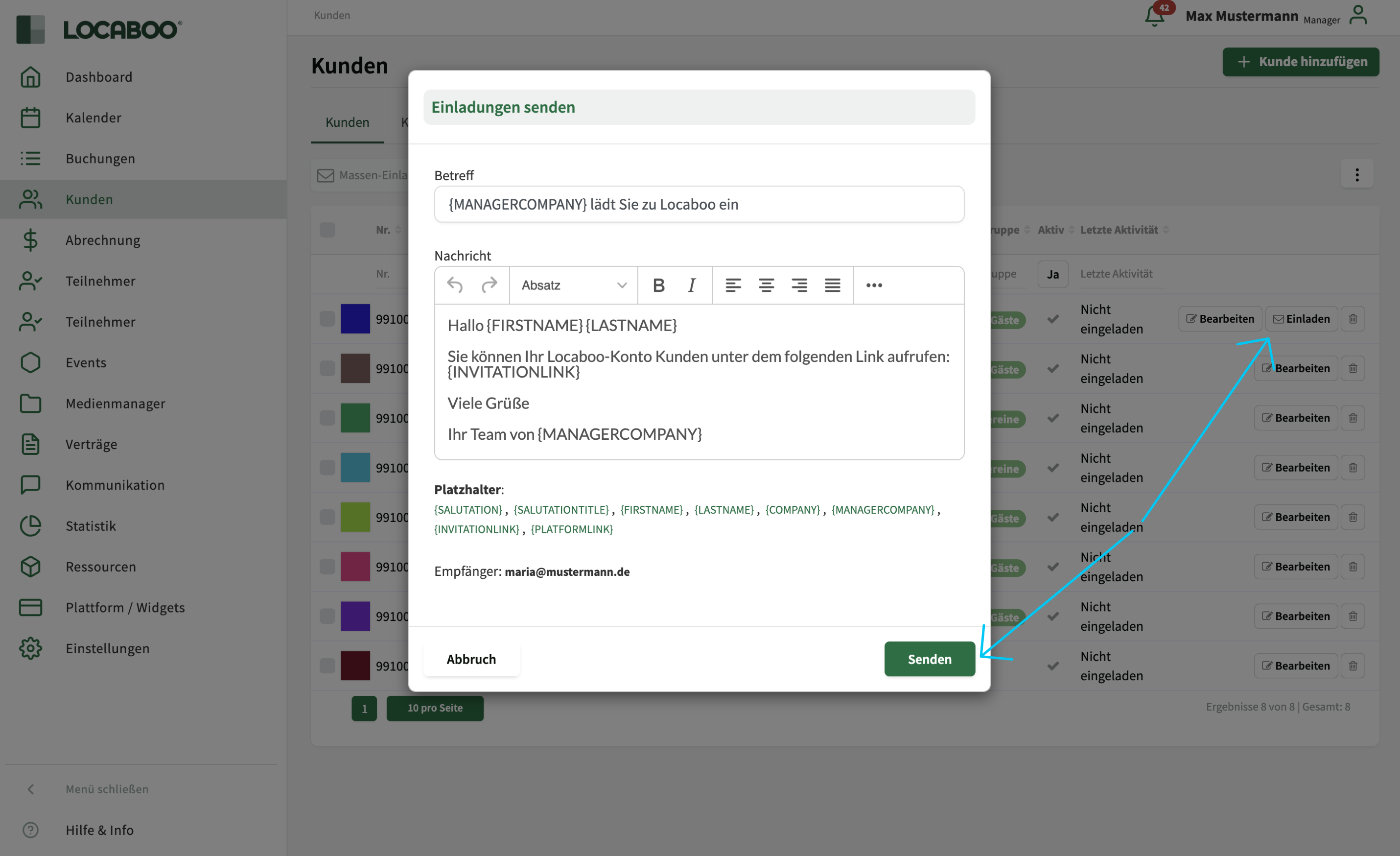1400x856 pixels.
Task: Click the Abbruch button
Action: point(471,659)
